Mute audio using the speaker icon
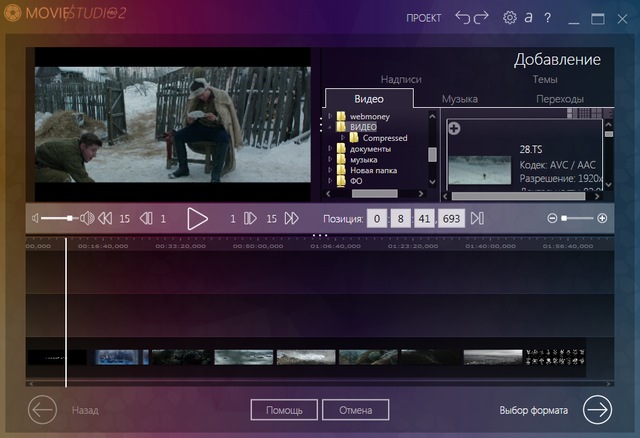This screenshot has width=640, height=438. tap(35, 218)
